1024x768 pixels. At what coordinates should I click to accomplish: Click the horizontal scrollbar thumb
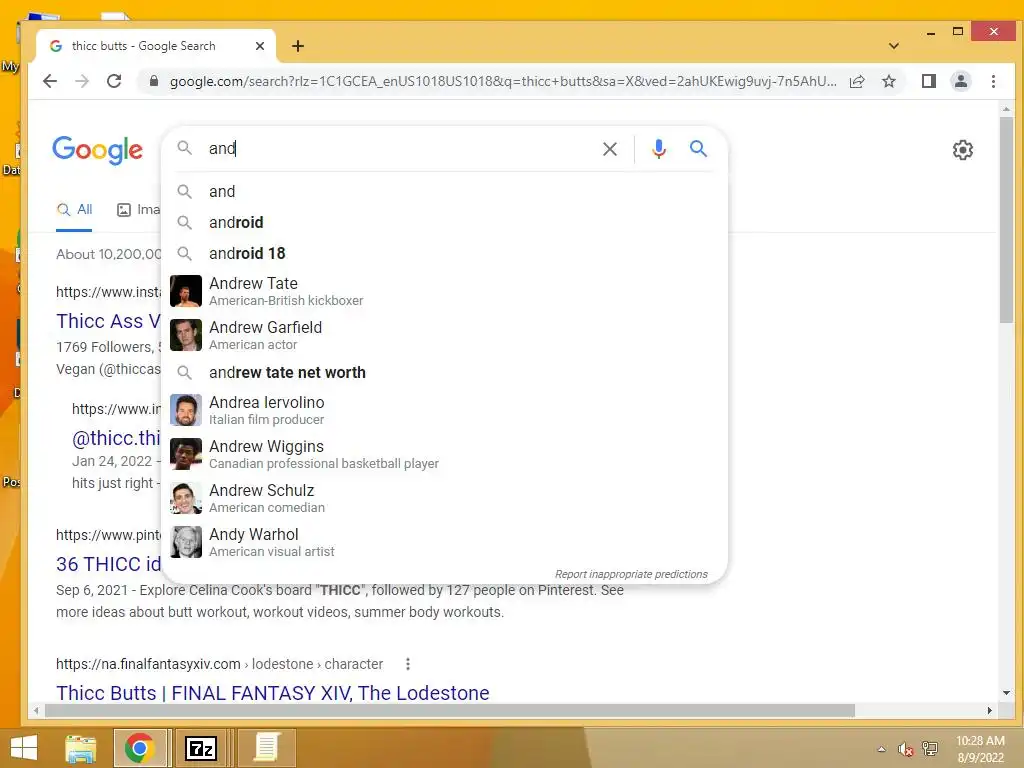pyautogui.click(x=449, y=710)
